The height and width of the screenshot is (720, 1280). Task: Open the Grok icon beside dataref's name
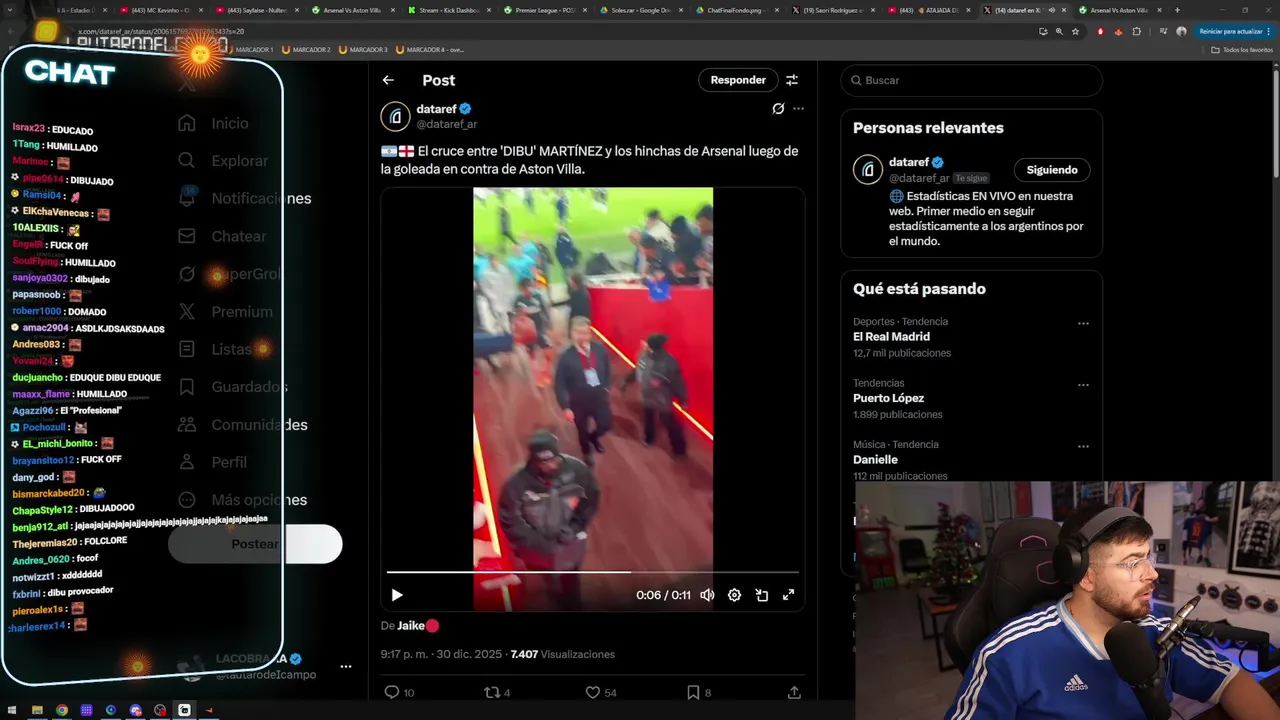[x=778, y=109]
